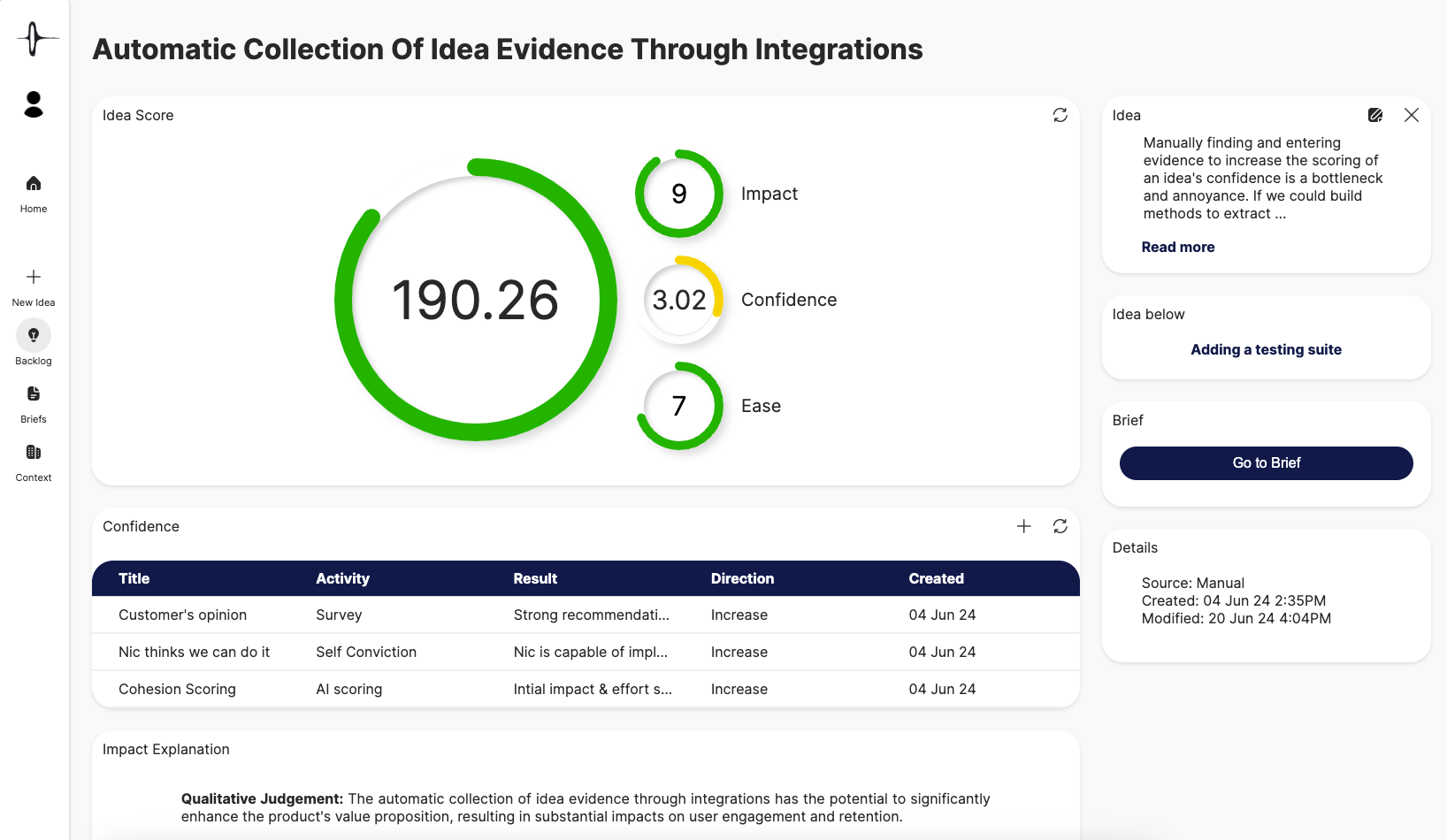
Task: Click the Impact Explanation heading
Action: [166, 749]
